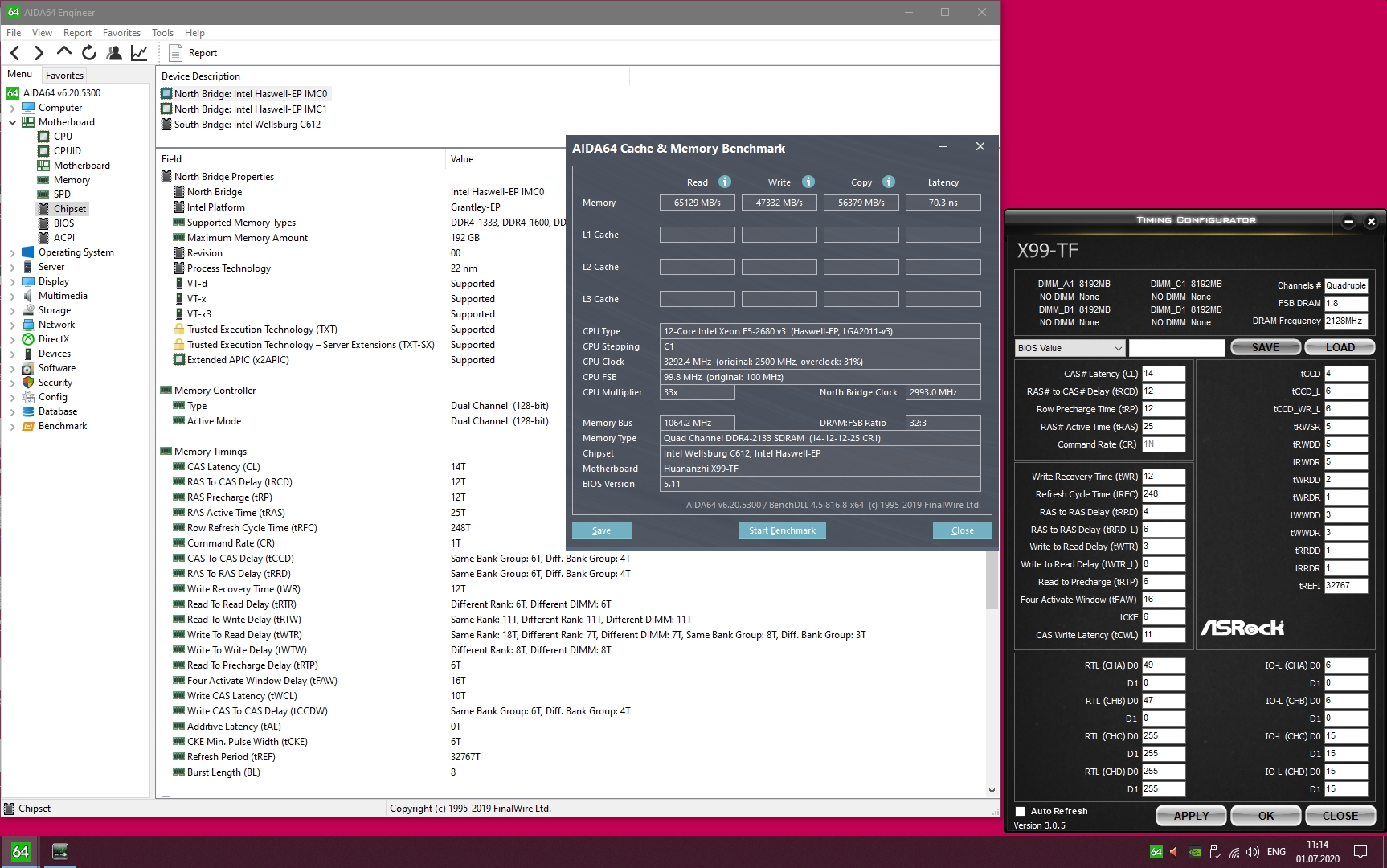Click Close in the benchmark window

(962, 530)
